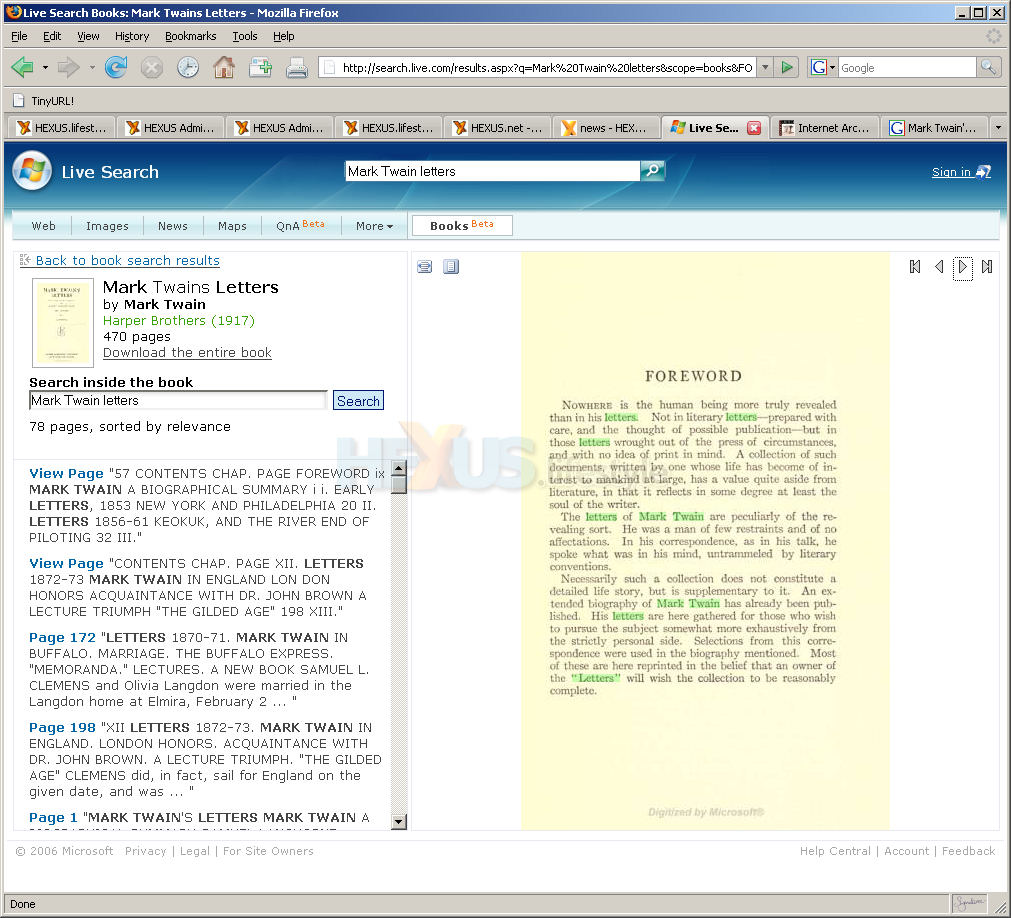Open the list-all-tabs dropdown arrow
The image size is (1011, 918).
(998, 128)
